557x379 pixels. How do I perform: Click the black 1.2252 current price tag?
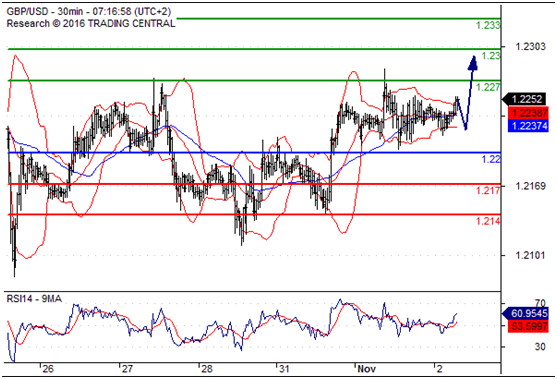pyautogui.click(x=525, y=99)
